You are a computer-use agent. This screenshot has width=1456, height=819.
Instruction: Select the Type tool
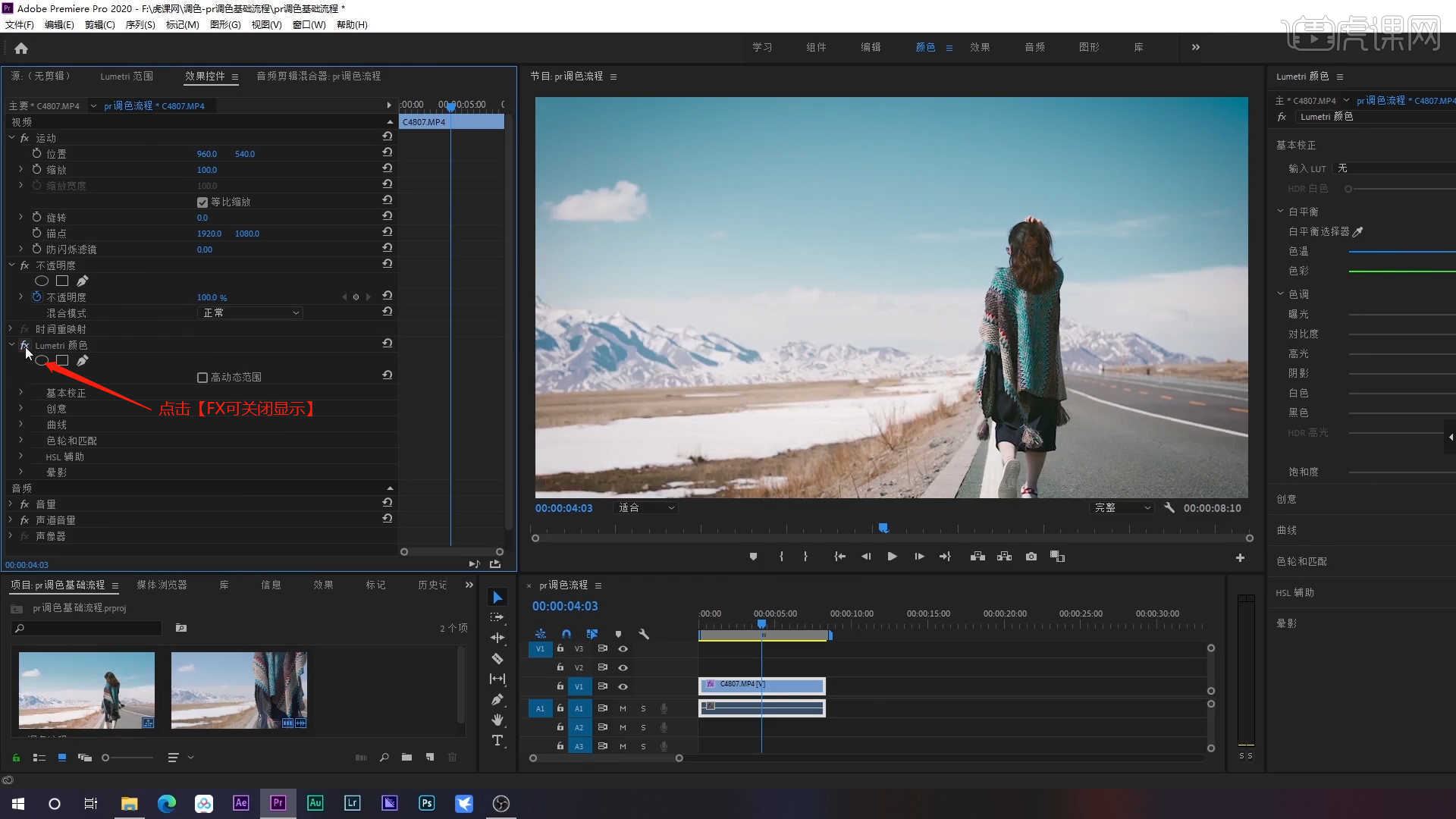coord(497,740)
